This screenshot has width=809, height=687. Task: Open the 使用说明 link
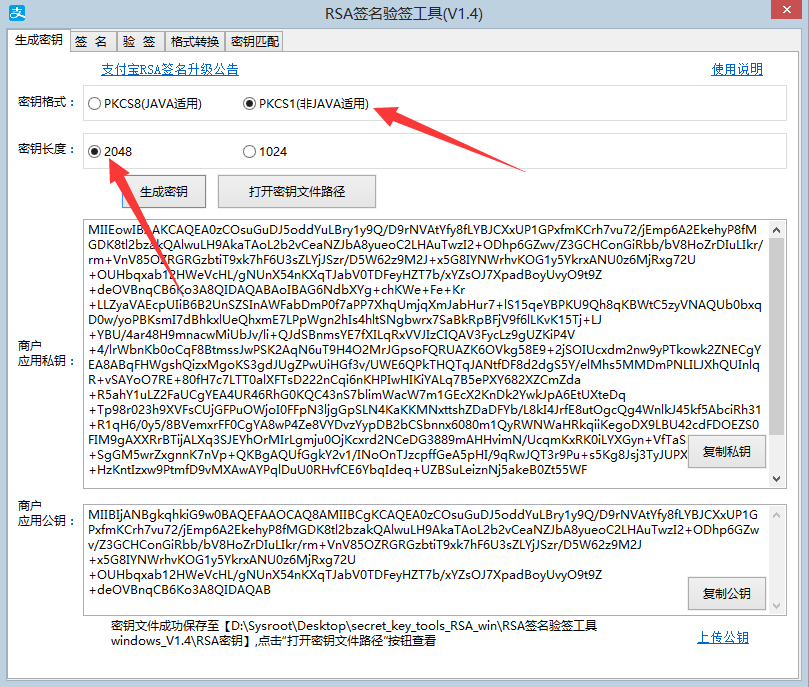point(737,69)
